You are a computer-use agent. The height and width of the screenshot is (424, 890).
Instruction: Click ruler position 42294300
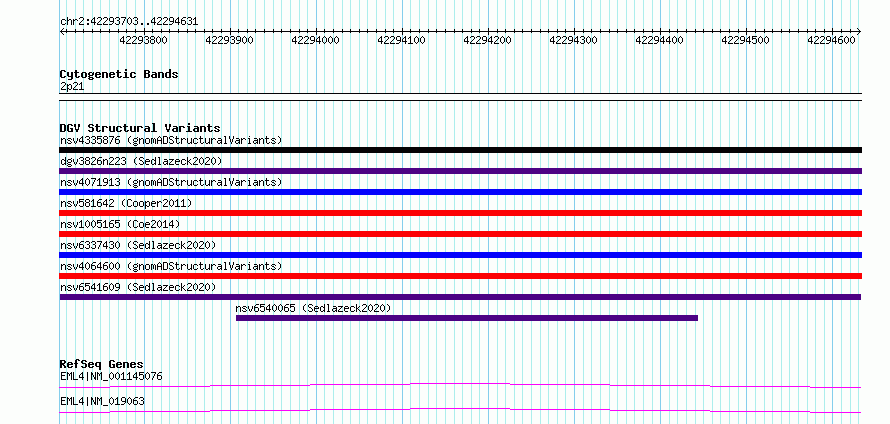(x=574, y=40)
